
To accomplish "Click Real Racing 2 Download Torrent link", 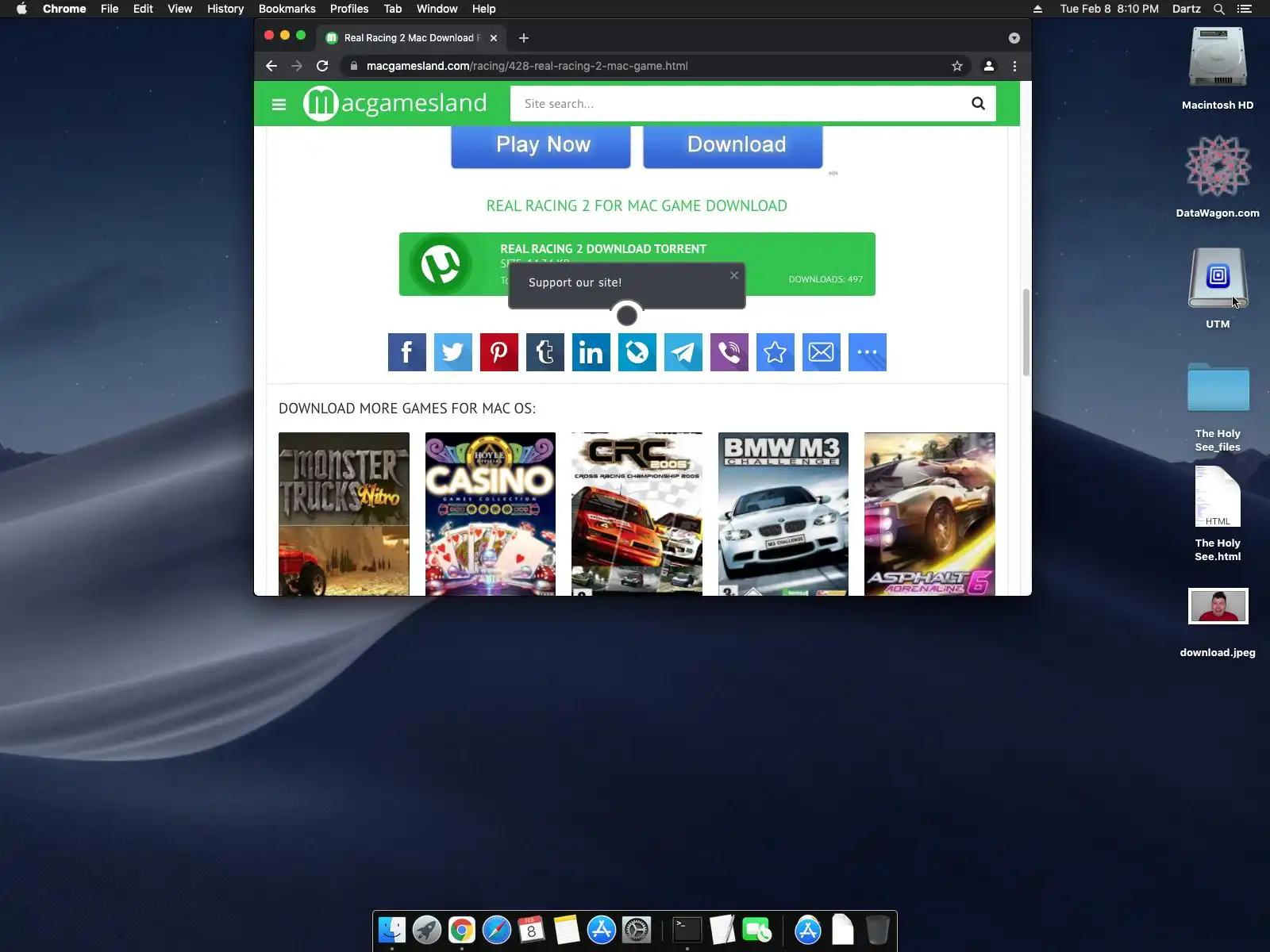I will coord(603,248).
